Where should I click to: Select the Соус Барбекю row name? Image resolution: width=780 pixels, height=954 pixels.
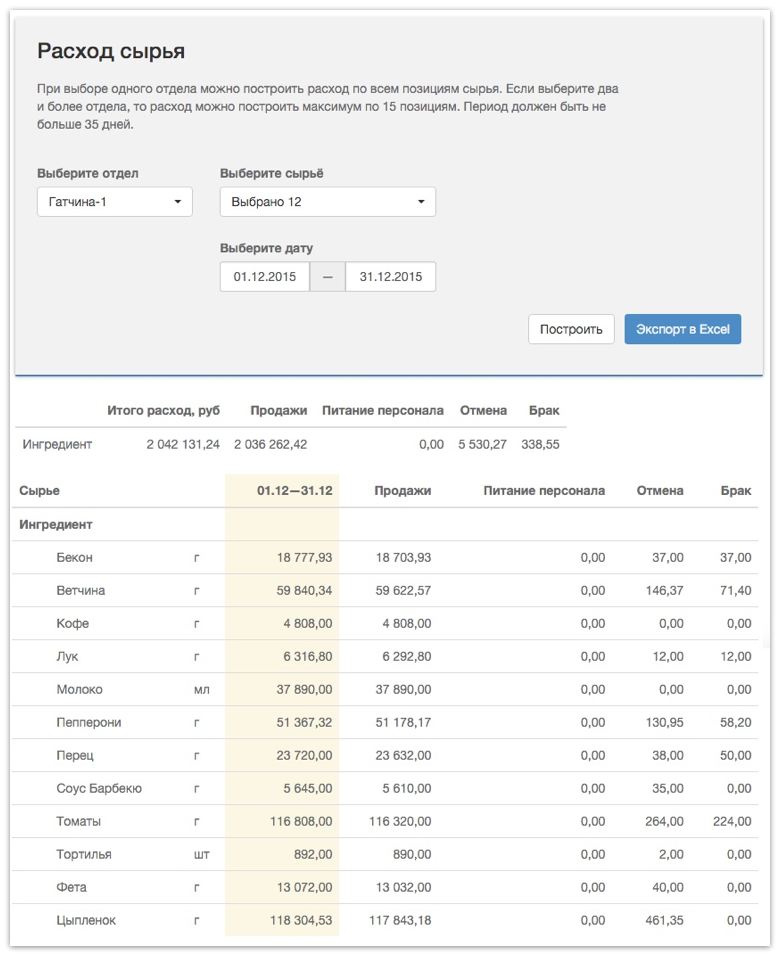pyautogui.click(x=99, y=788)
